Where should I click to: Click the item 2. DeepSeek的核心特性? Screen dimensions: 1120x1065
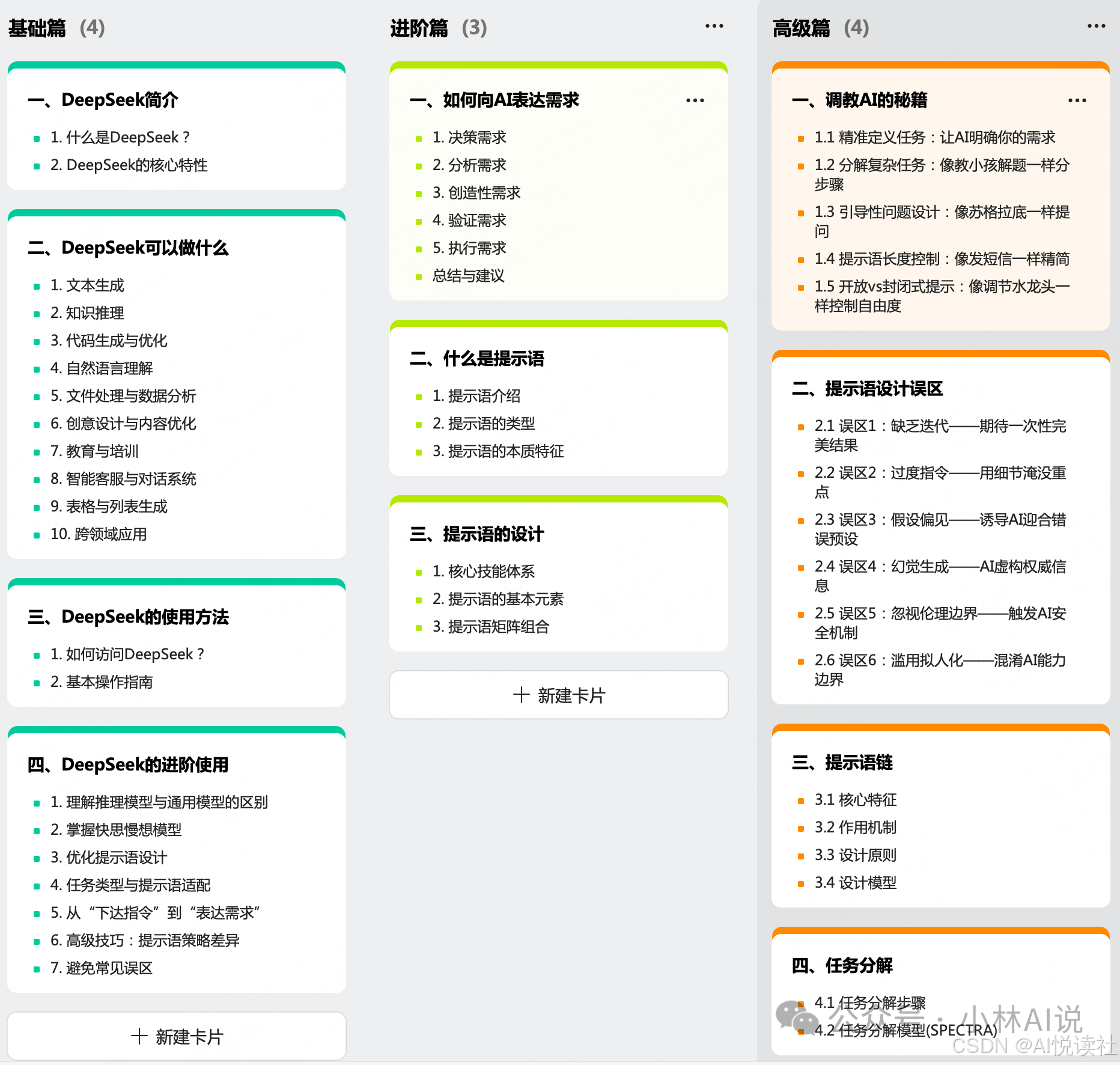pos(129,165)
